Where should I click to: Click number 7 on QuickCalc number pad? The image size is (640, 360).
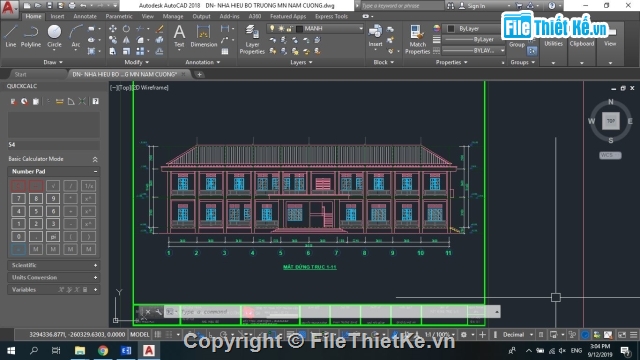pos(18,198)
